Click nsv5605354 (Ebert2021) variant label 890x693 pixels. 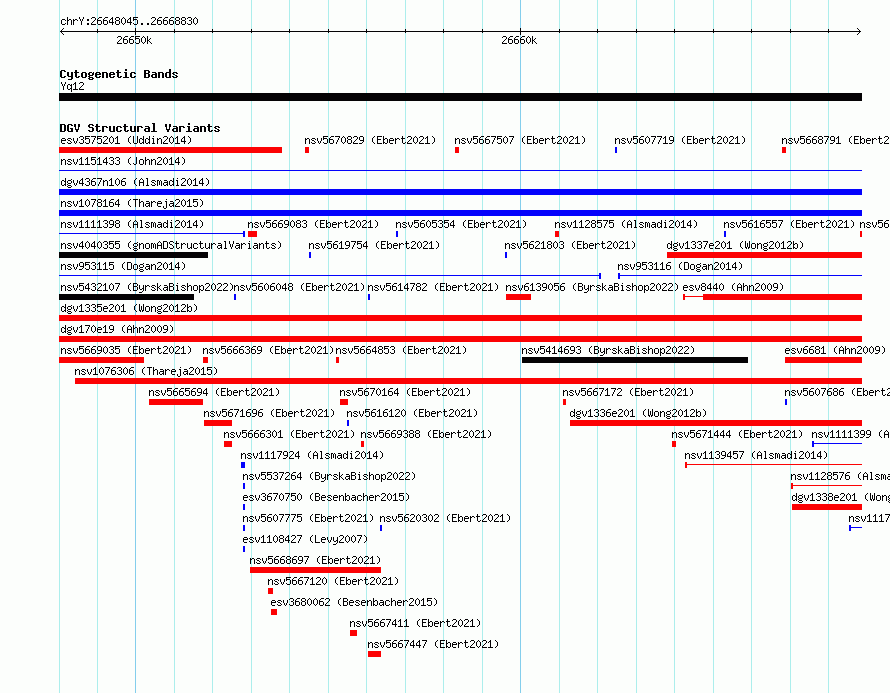coord(461,224)
